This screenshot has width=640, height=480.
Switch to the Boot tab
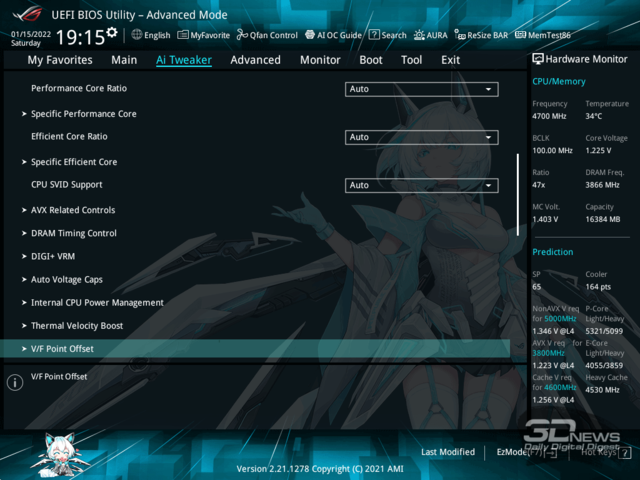[x=371, y=60]
